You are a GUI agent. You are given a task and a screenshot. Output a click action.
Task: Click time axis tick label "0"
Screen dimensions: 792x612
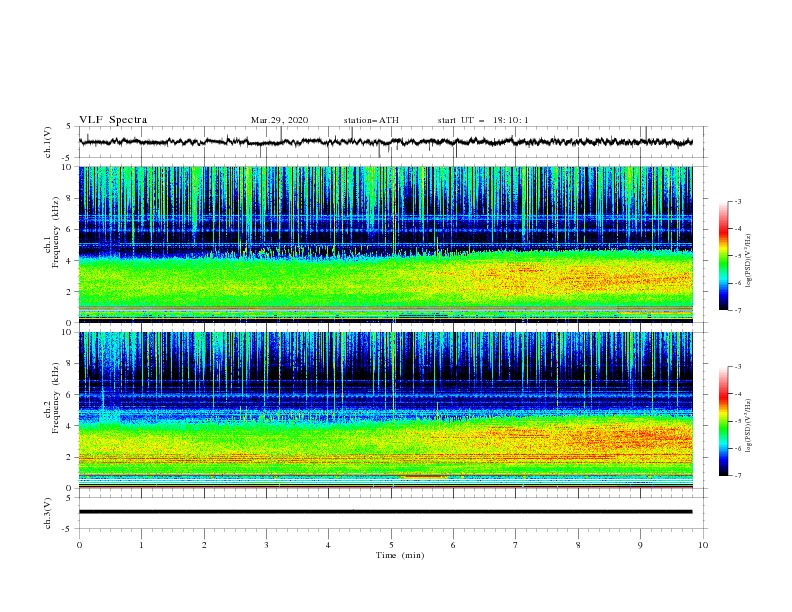[x=79, y=545]
